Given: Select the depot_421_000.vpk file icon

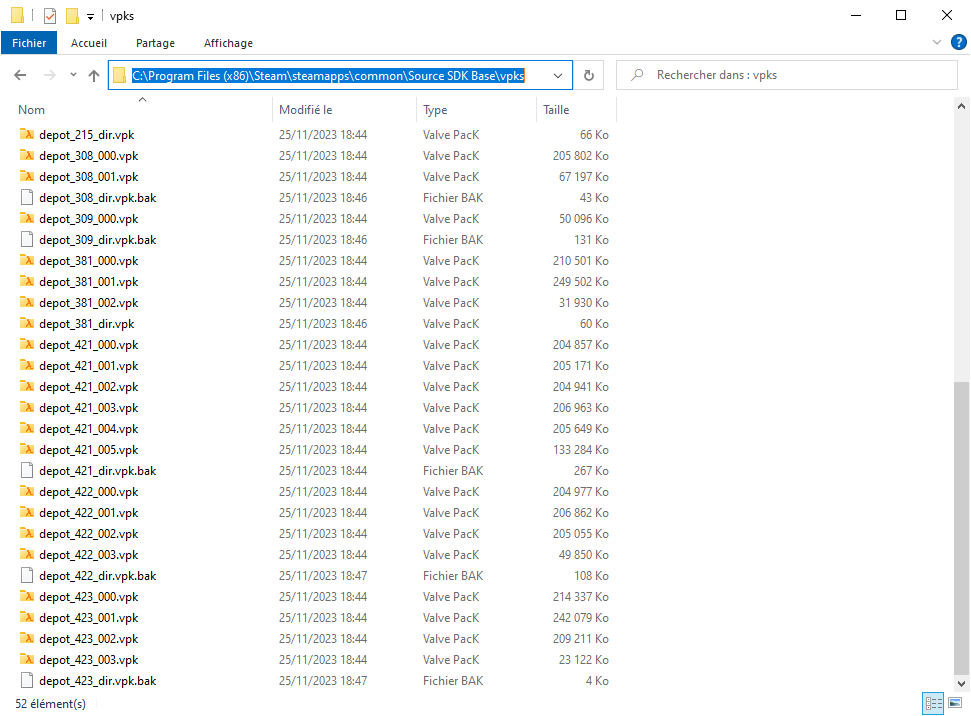Looking at the screenshot, I should pos(27,344).
